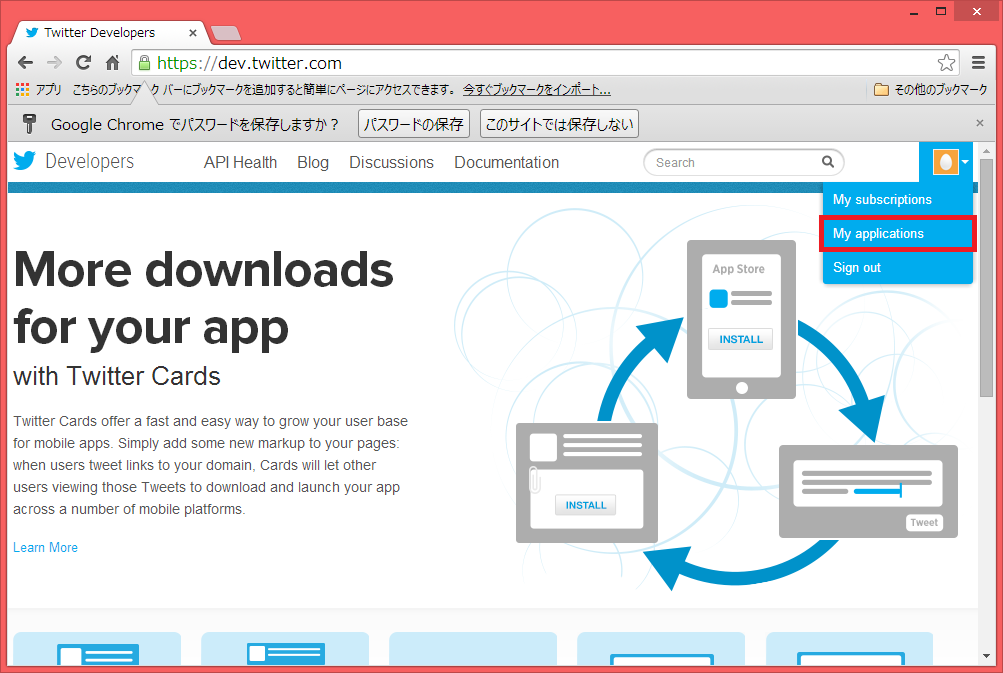Click the key icon in password bar
Viewport: 1003px width, 673px height.
tap(29, 123)
